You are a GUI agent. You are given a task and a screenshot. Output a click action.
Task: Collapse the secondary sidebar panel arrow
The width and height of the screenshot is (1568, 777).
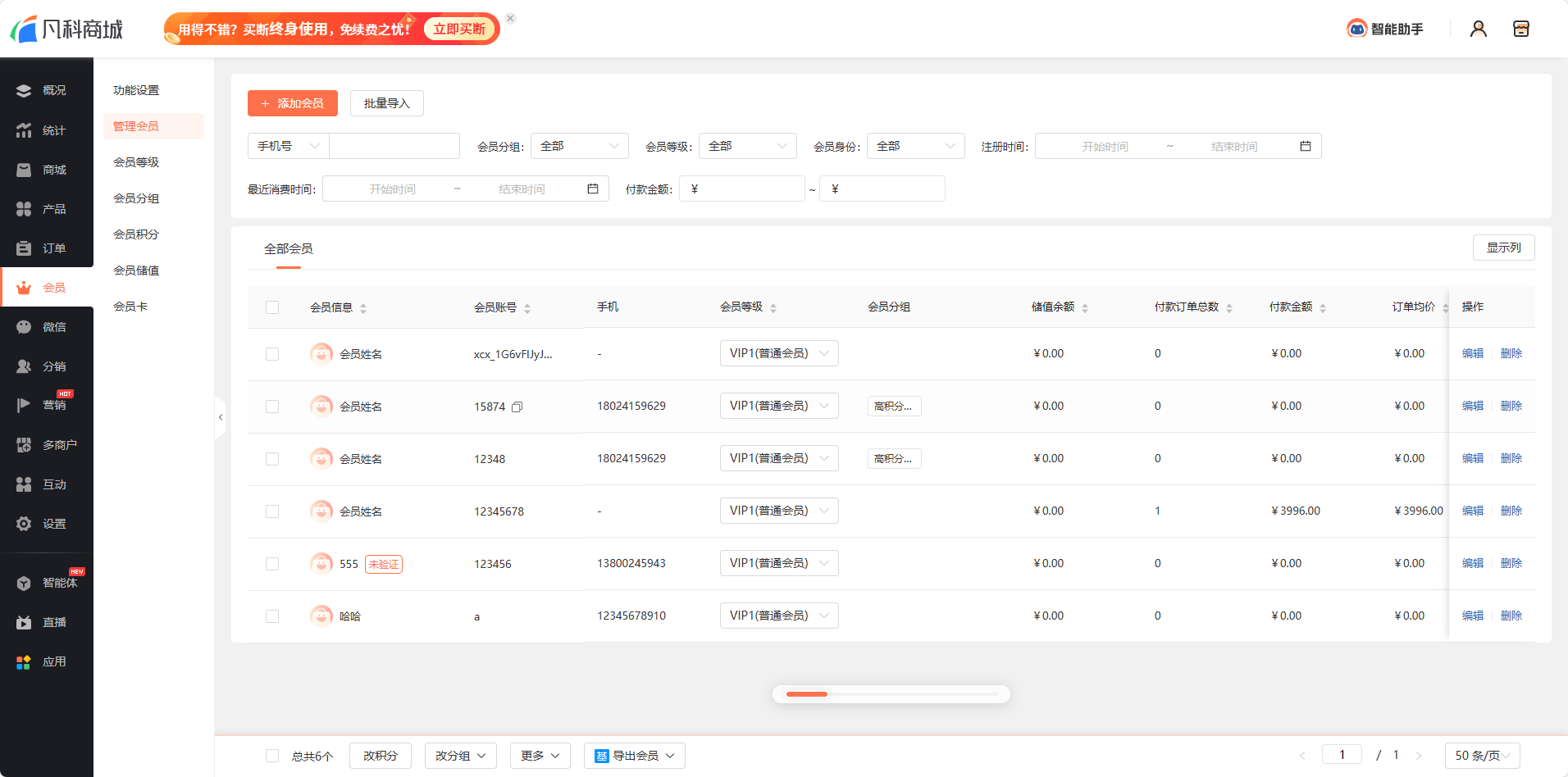[221, 417]
